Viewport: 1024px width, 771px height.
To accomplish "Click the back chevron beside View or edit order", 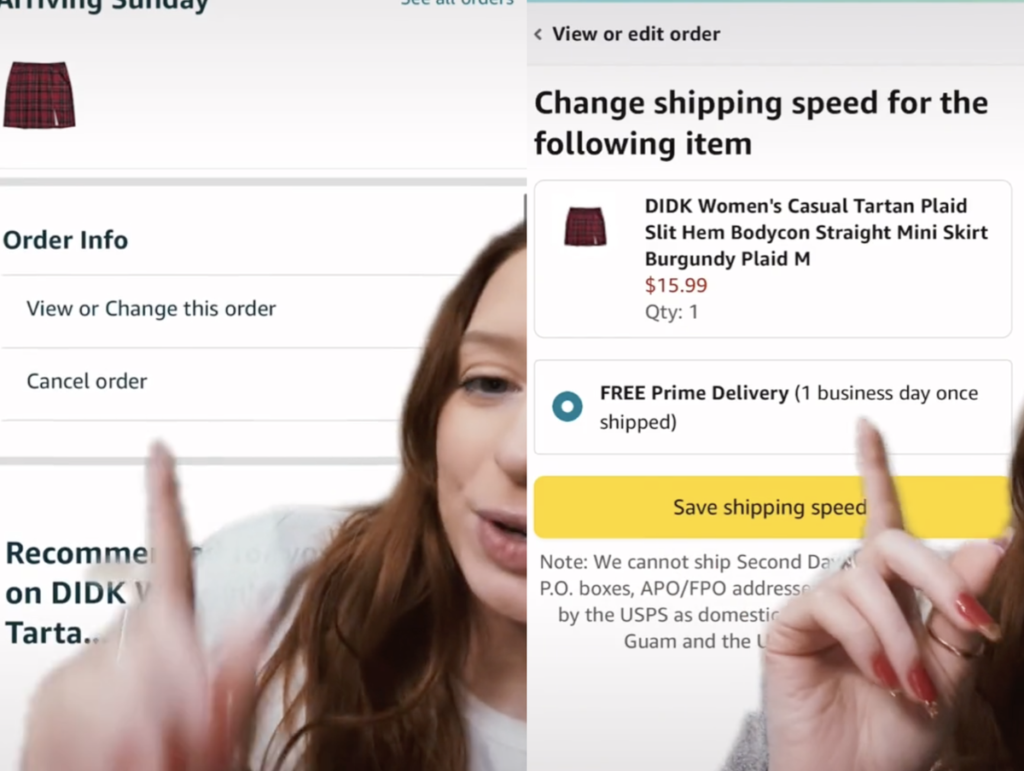I will 538,34.
